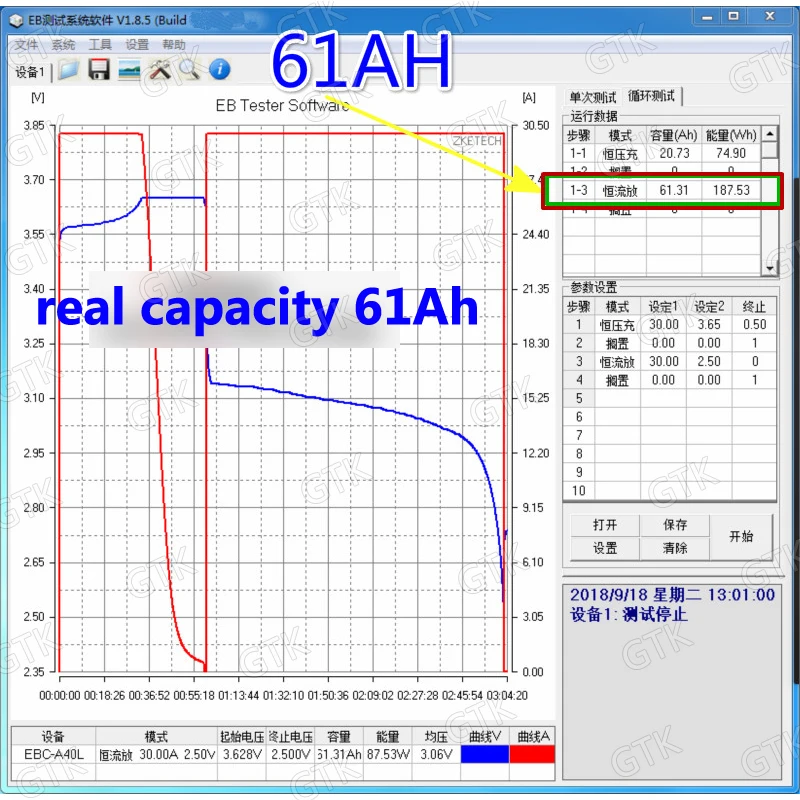Click EBC-A40L device cell in bottom table
This screenshot has width=800, height=800.
pyautogui.click(x=54, y=754)
